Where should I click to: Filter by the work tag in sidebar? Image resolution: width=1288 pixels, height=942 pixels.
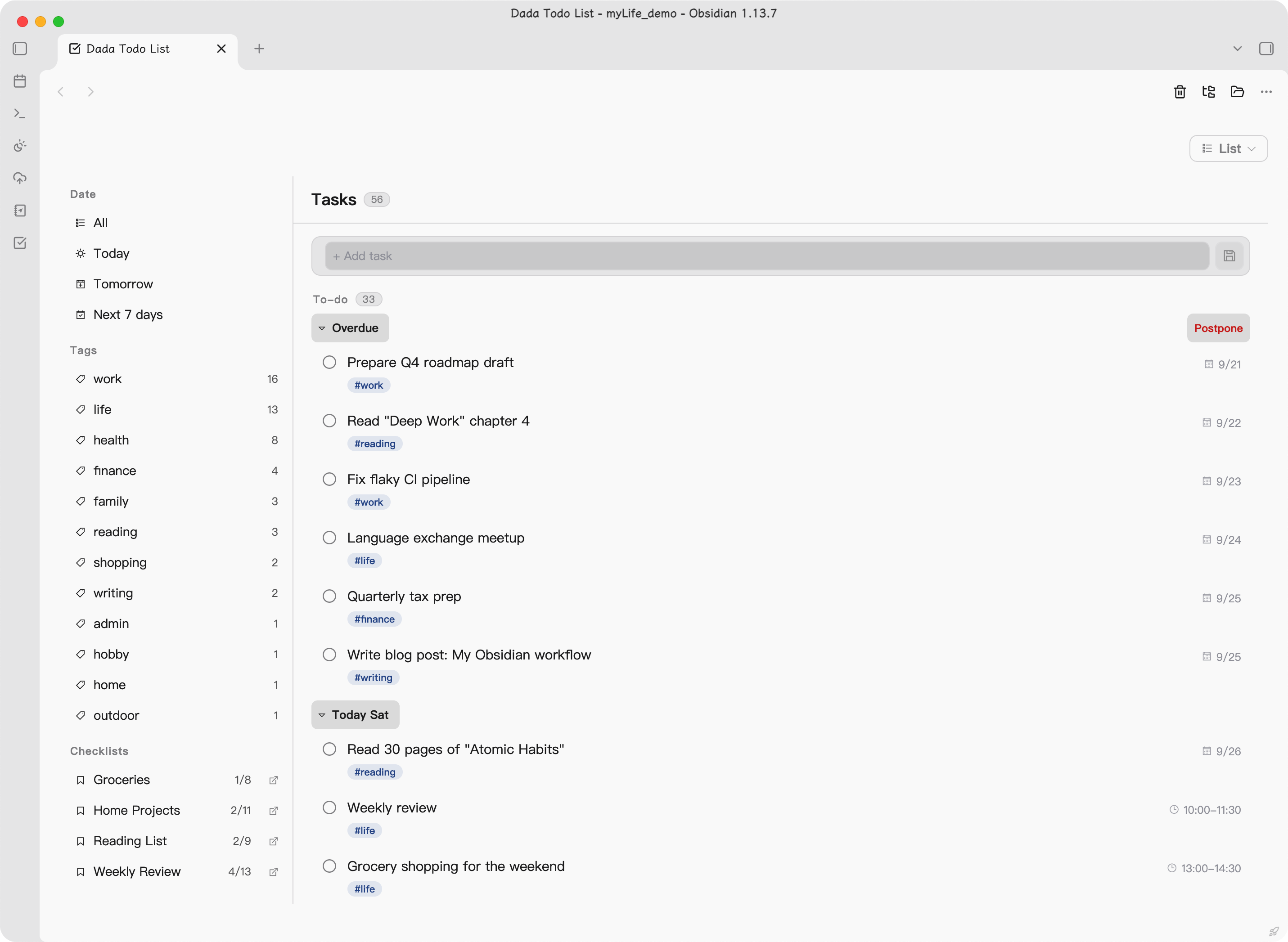(177, 379)
